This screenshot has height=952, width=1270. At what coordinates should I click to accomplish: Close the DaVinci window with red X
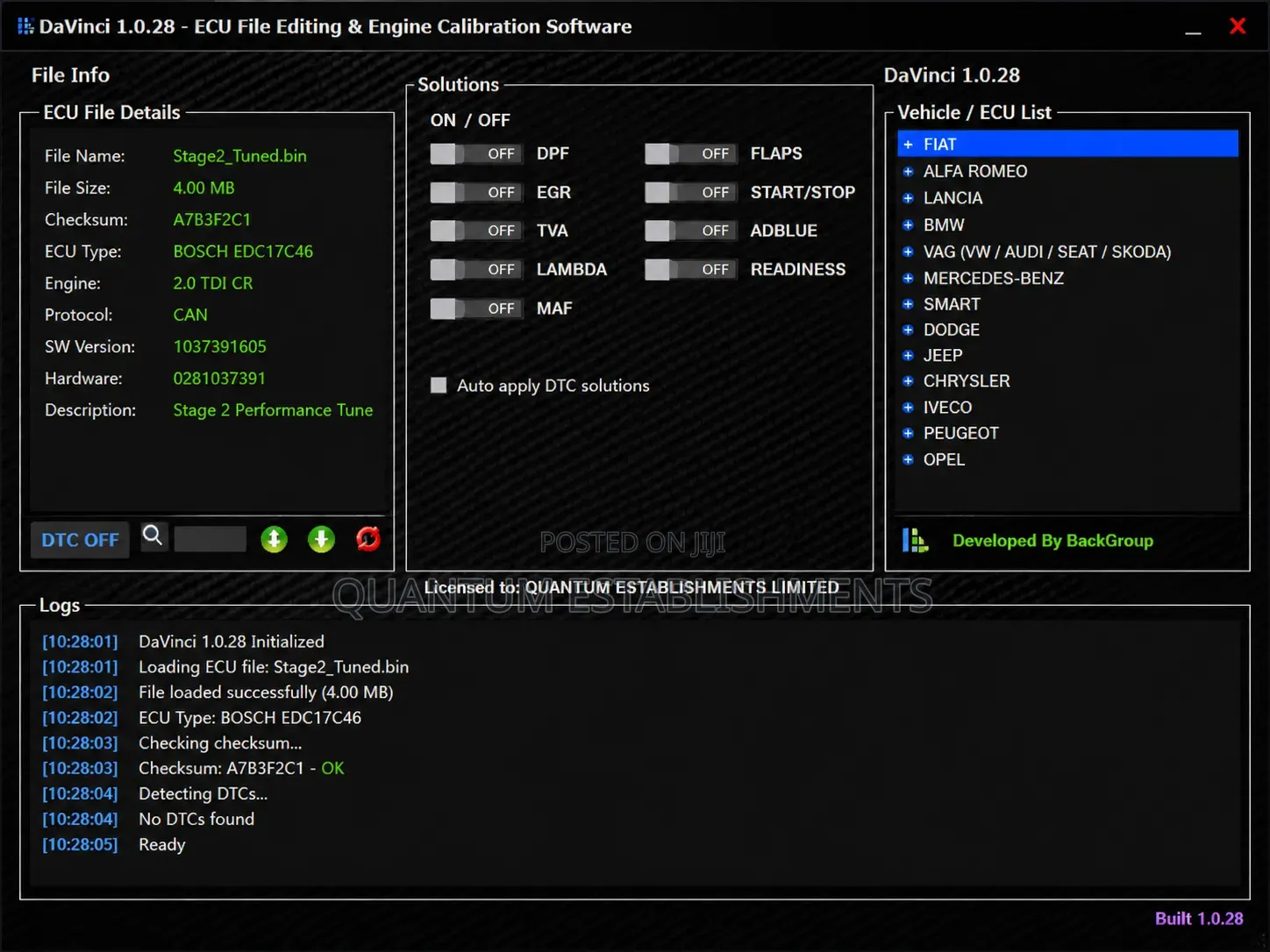[1238, 26]
